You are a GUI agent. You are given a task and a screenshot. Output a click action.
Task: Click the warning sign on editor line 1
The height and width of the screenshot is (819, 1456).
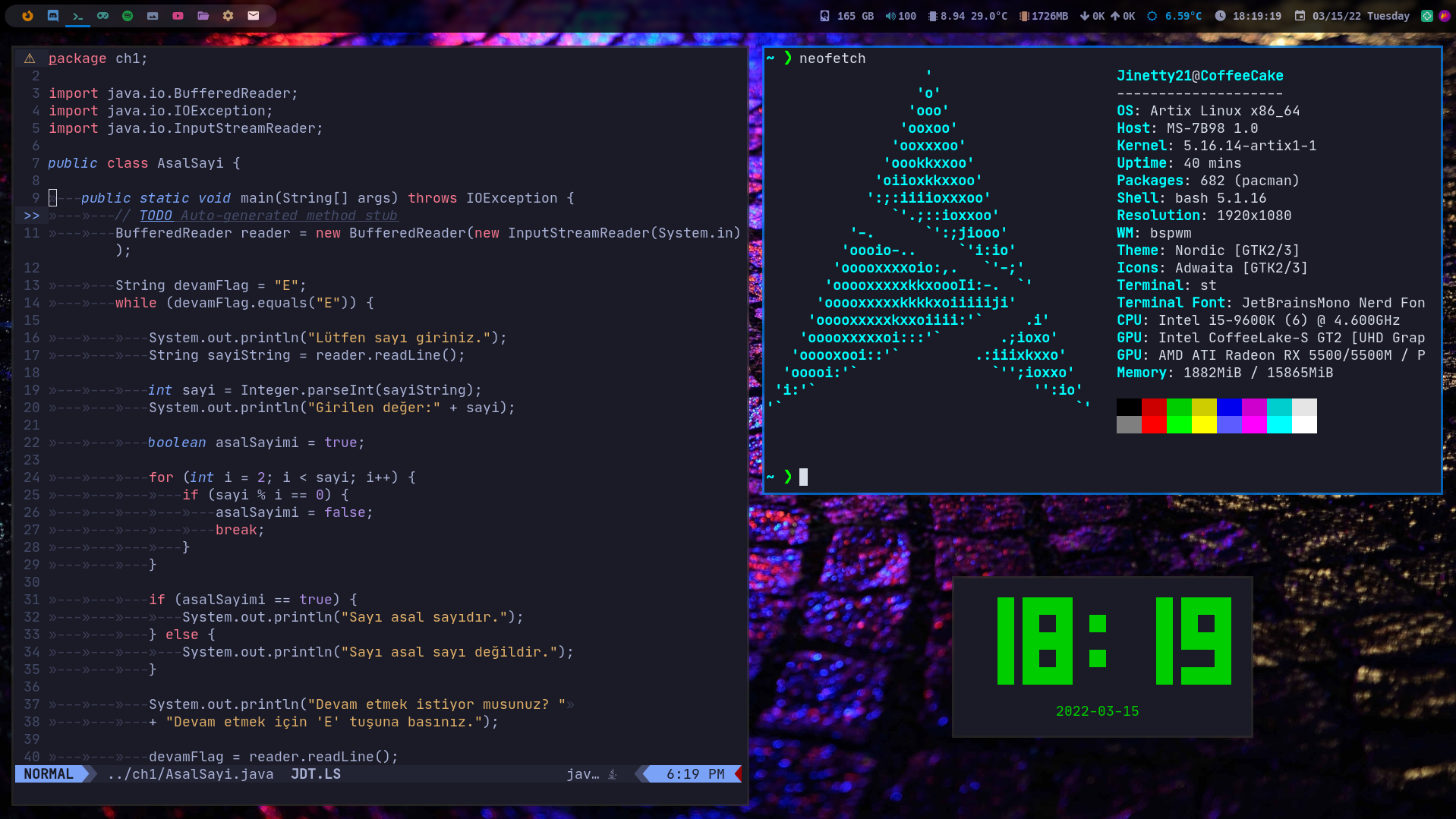[30, 58]
